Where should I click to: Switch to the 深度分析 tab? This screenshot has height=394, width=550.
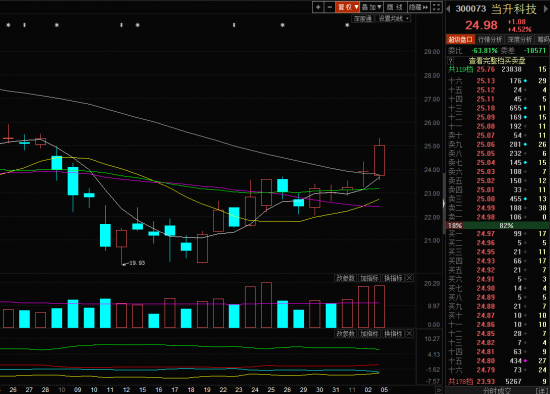coord(520,40)
